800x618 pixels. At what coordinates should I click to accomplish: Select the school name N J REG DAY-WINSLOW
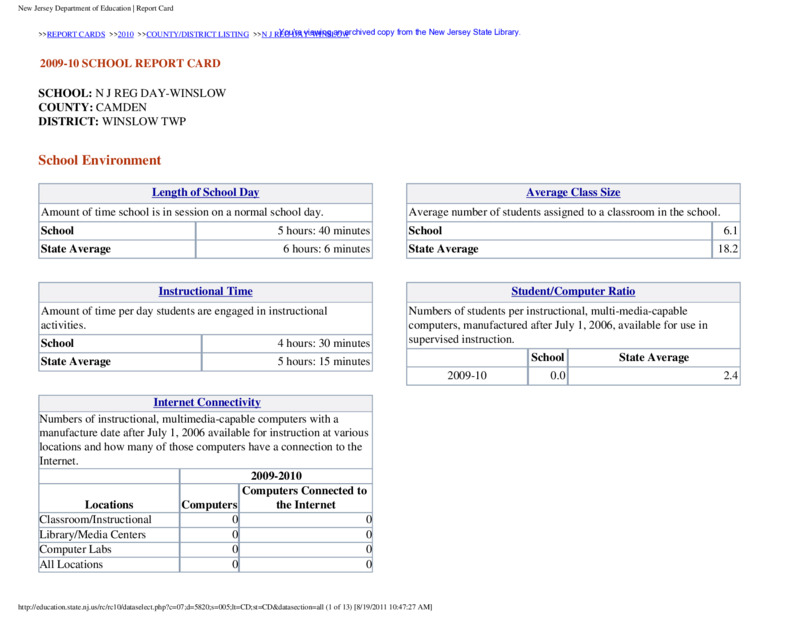tap(160, 93)
